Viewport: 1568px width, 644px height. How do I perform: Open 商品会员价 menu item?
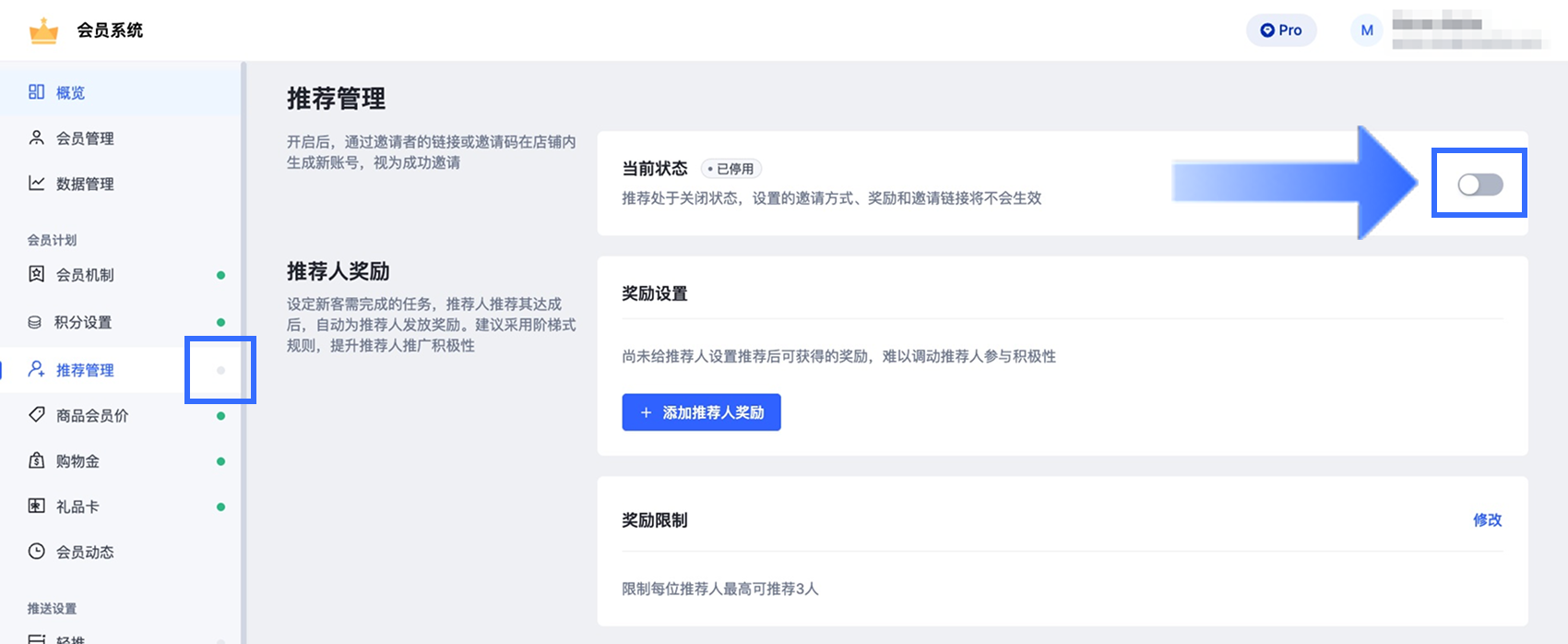click(x=120, y=415)
